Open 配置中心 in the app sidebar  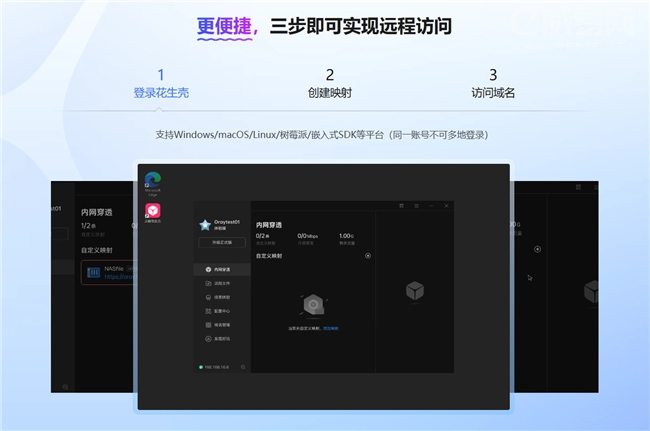222,311
